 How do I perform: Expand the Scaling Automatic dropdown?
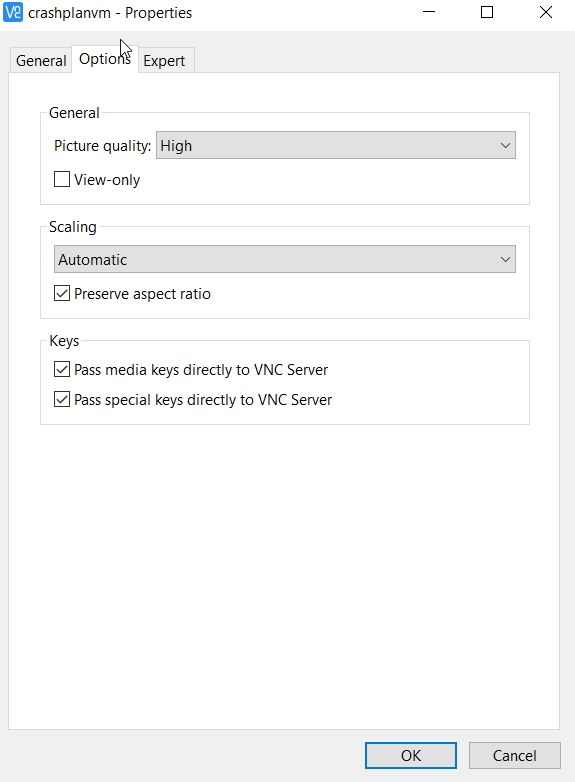coord(285,259)
